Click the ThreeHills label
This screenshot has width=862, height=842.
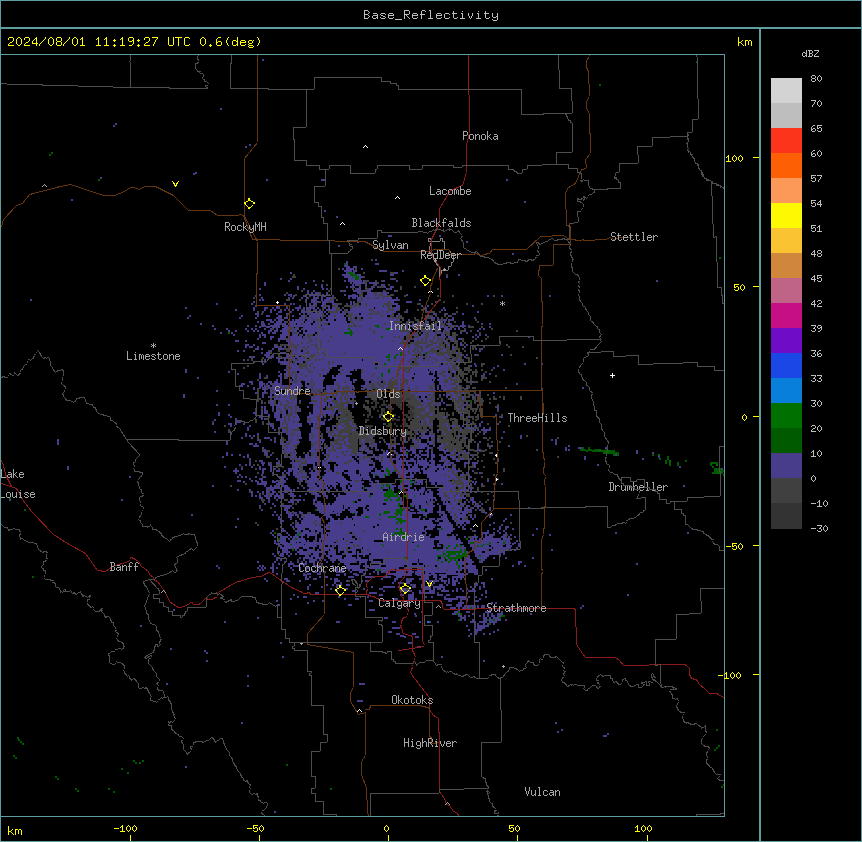[537, 418]
